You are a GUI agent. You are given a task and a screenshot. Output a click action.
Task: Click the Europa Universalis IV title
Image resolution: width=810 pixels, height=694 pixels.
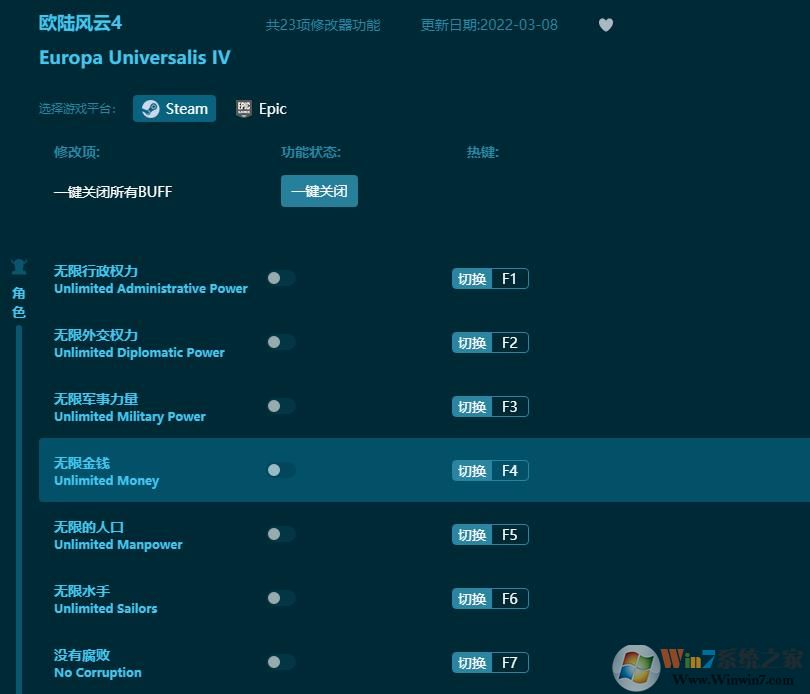135,57
